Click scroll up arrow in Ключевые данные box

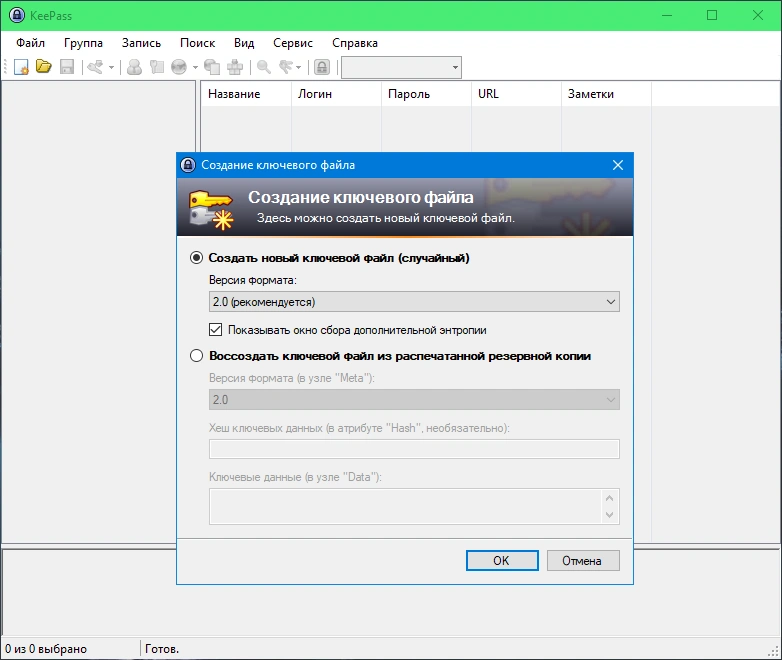pyautogui.click(x=609, y=498)
